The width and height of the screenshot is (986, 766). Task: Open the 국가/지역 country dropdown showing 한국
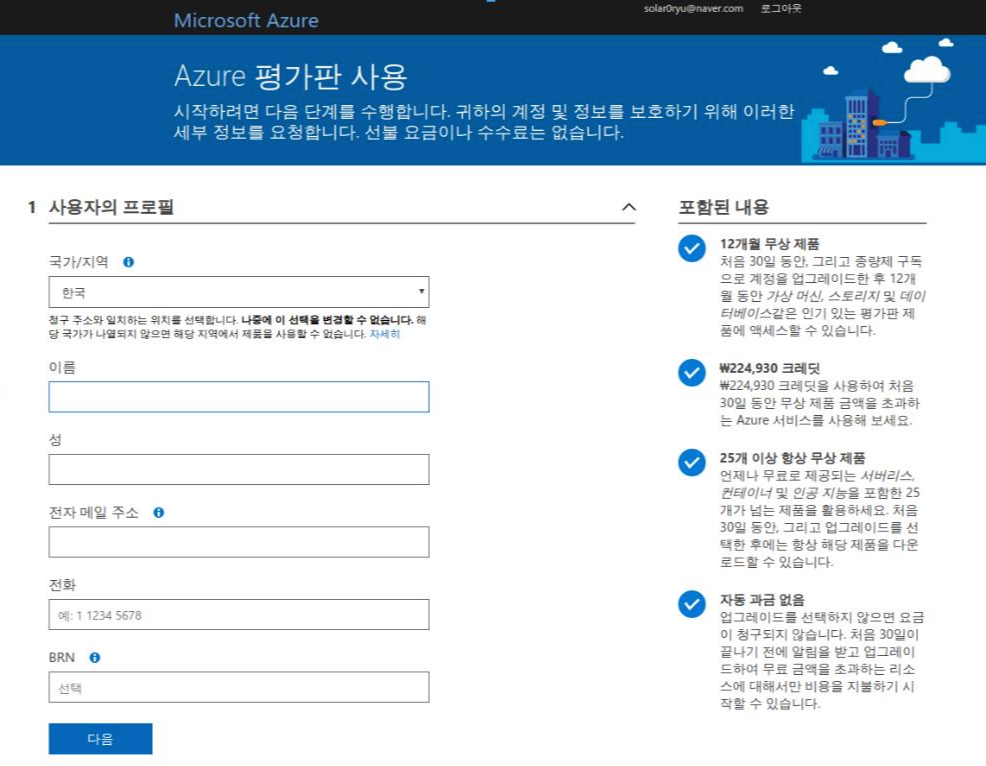pyautogui.click(x=239, y=292)
